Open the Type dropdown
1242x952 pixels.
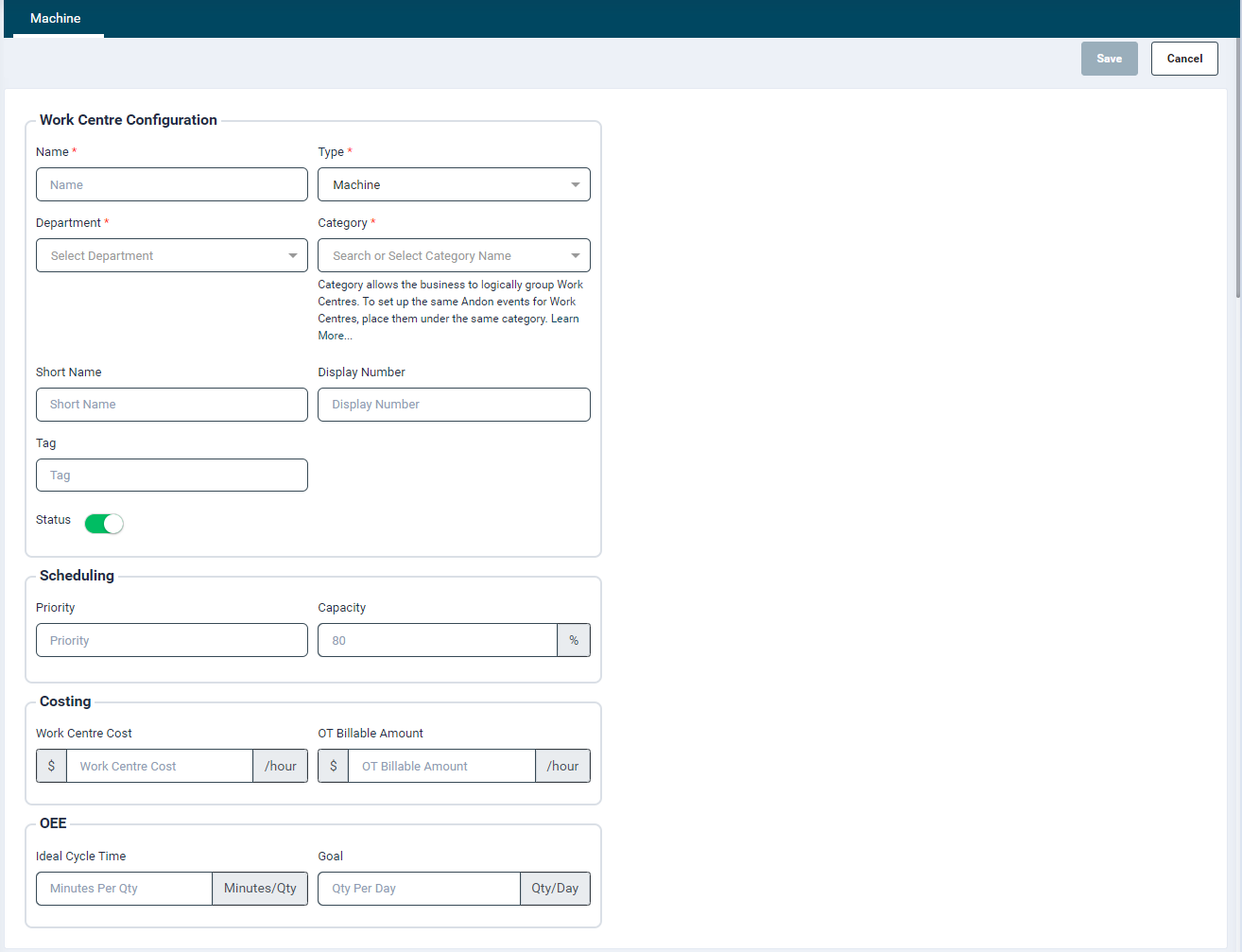point(454,185)
